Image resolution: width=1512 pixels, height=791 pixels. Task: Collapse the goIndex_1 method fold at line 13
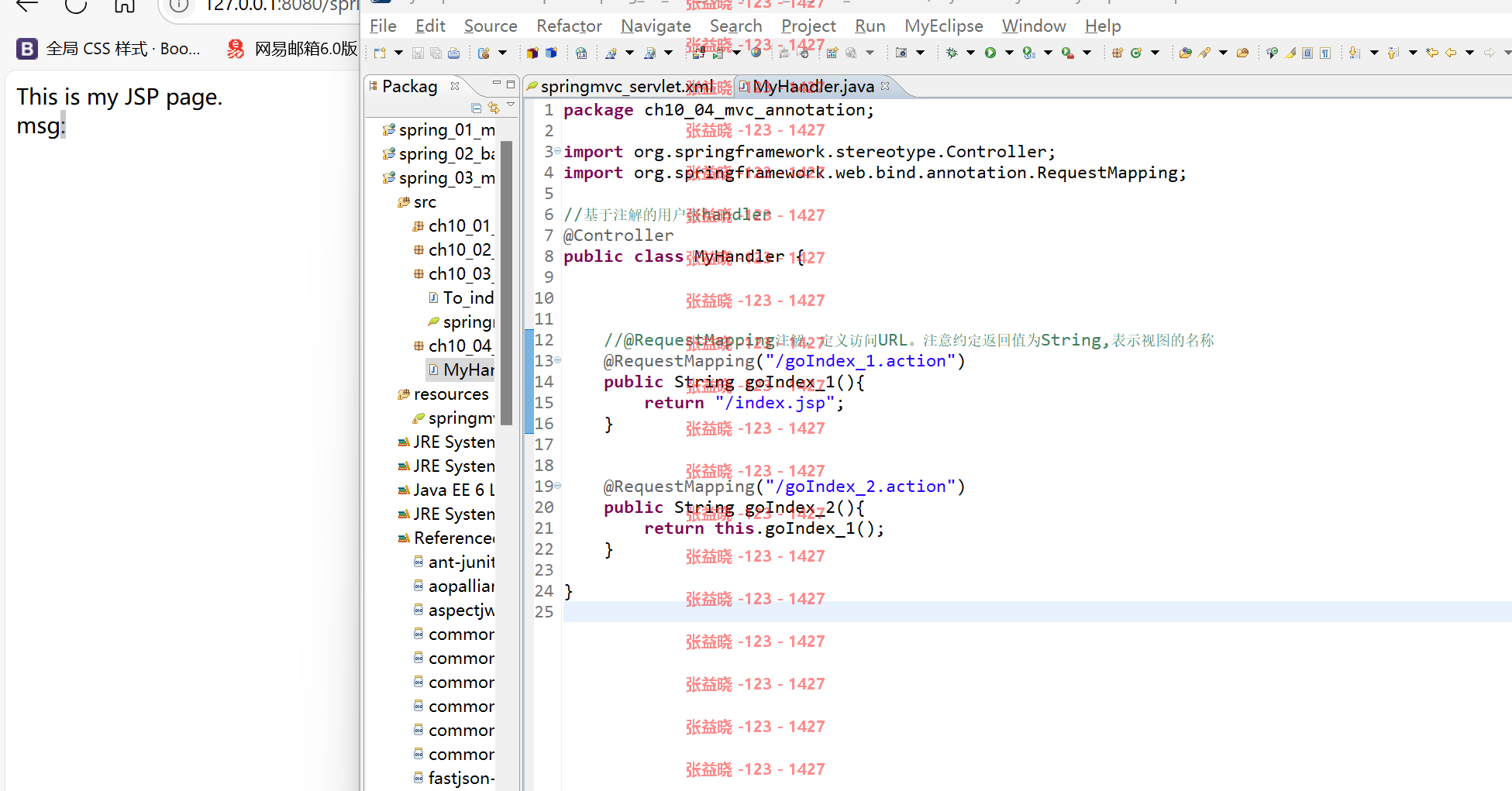click(557, 360)
